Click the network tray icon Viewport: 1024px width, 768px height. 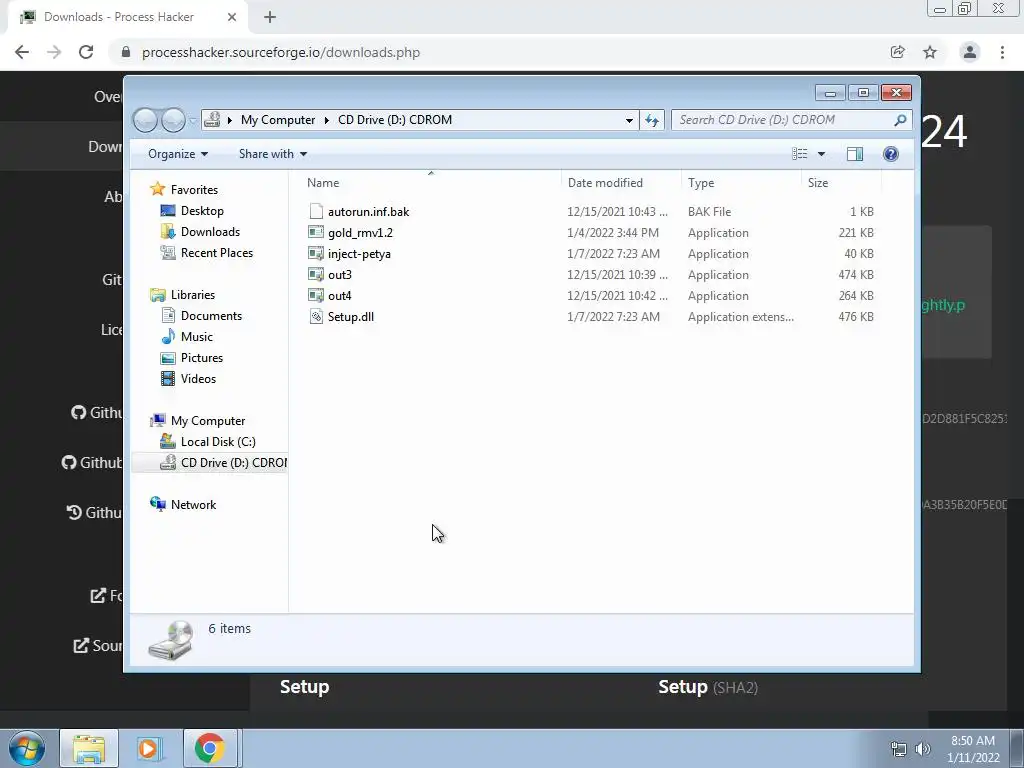pos(899,749)
